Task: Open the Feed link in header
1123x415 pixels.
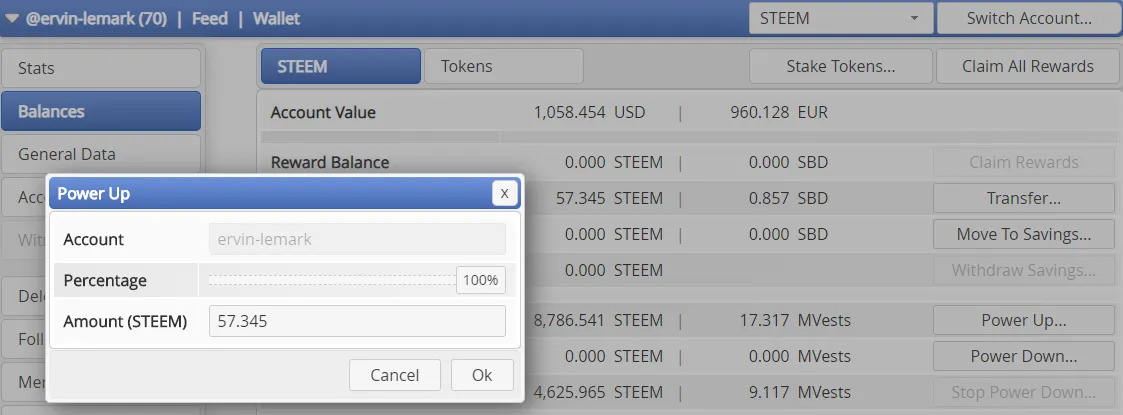Action: (210, 19)
